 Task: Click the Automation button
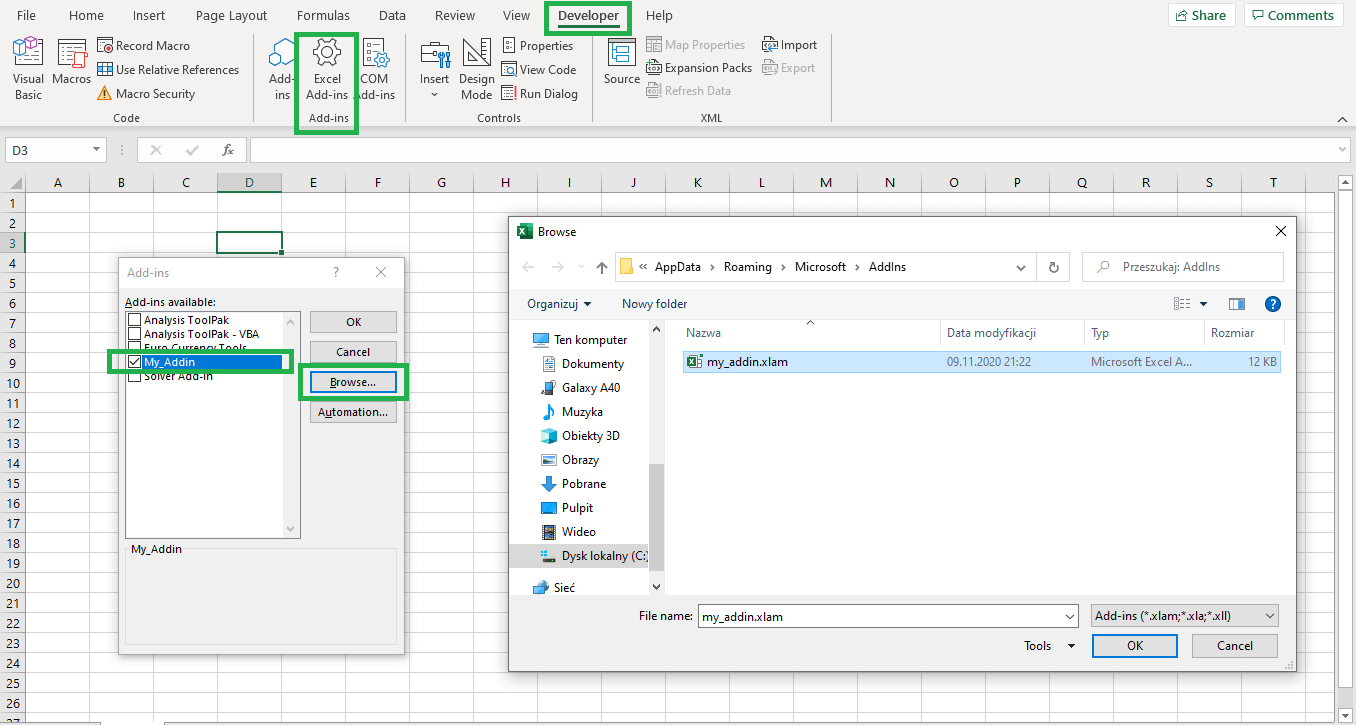352,411
